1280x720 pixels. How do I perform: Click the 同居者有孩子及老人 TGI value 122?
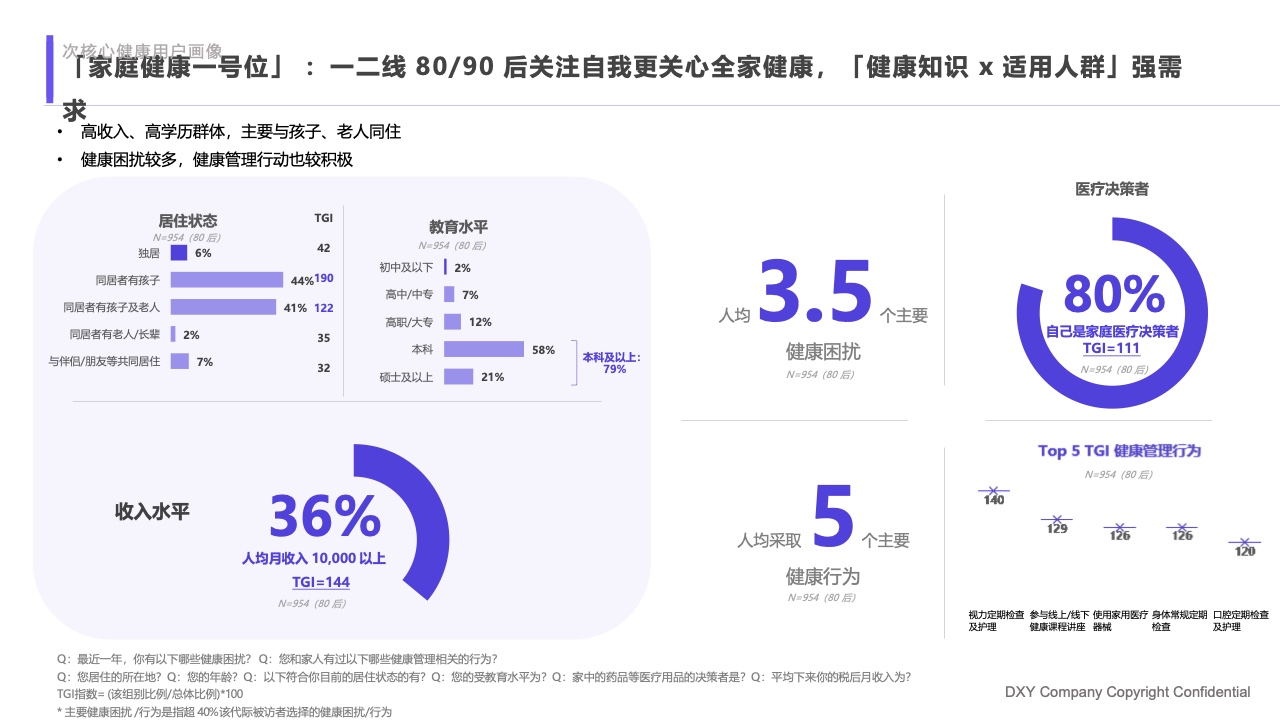pyautogui.click(x=322, y=308)
